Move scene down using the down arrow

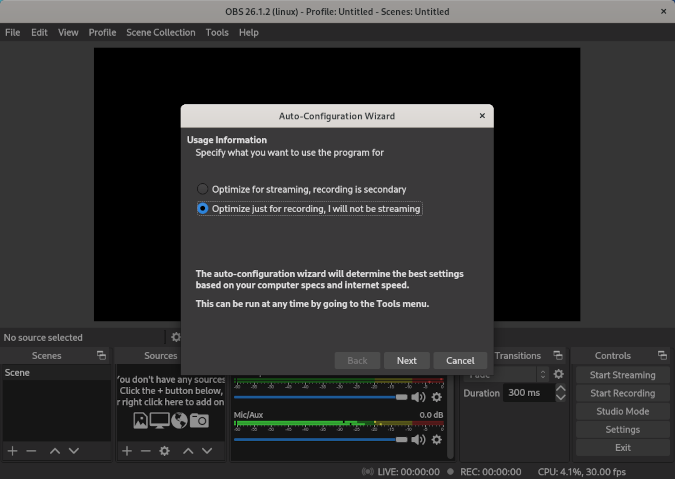[x=76, y=451]
